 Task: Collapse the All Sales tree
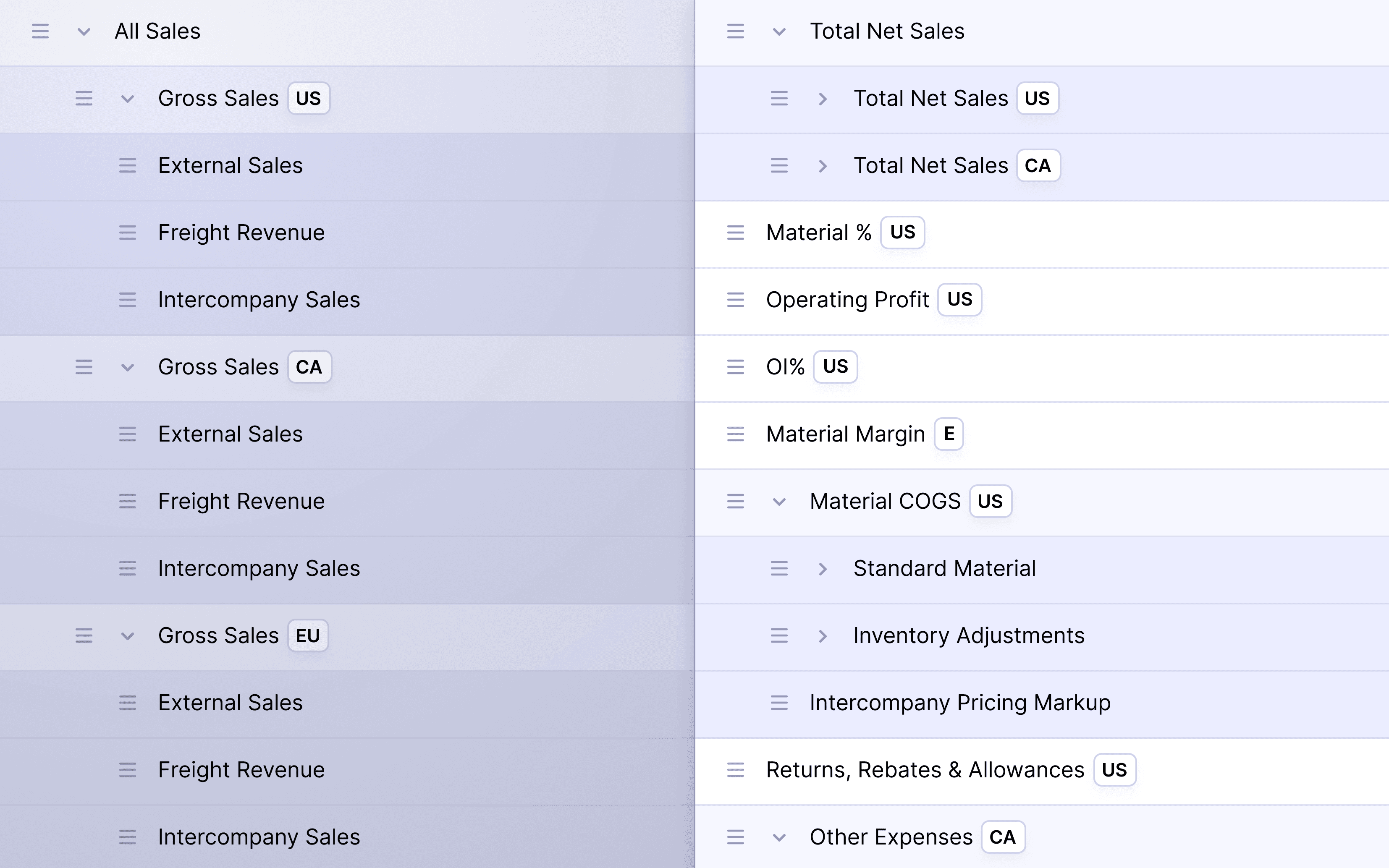[x=83, y=31]
